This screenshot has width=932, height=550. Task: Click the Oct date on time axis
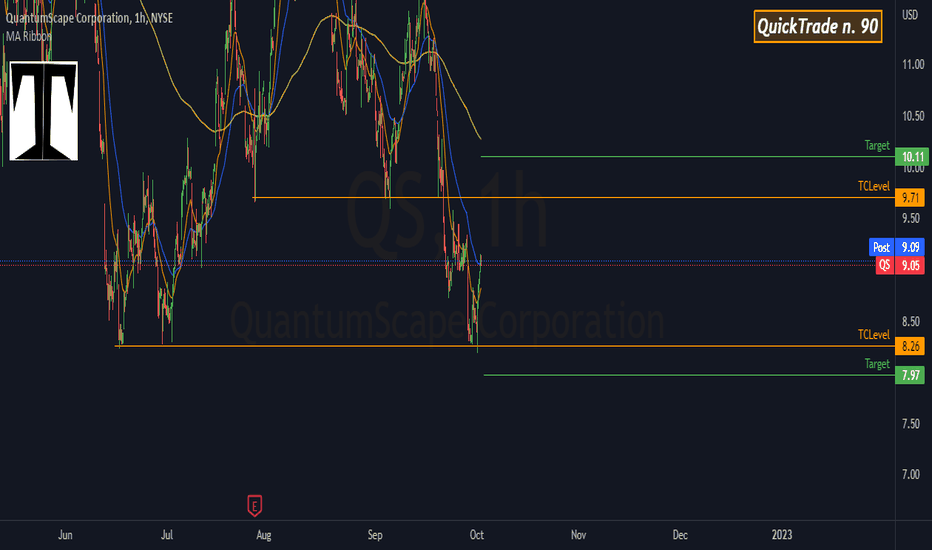[x=477, y=535]
